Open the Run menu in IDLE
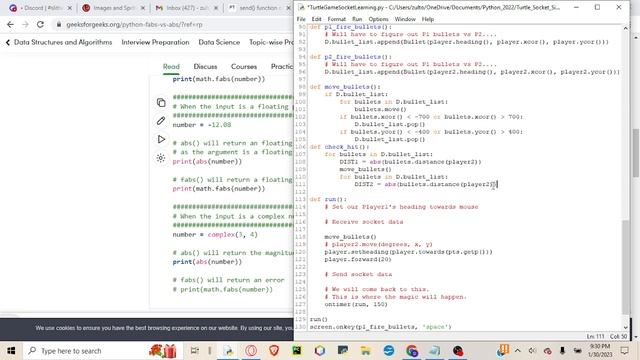This screenshot has width=640, height=360. tap(357, 19)
